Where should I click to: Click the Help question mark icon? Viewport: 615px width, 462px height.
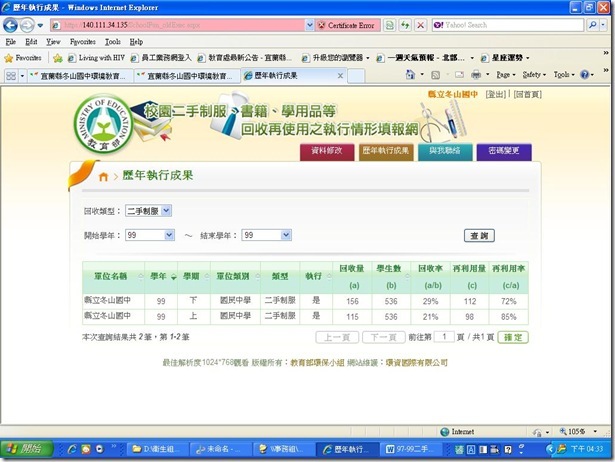point(584,75)
